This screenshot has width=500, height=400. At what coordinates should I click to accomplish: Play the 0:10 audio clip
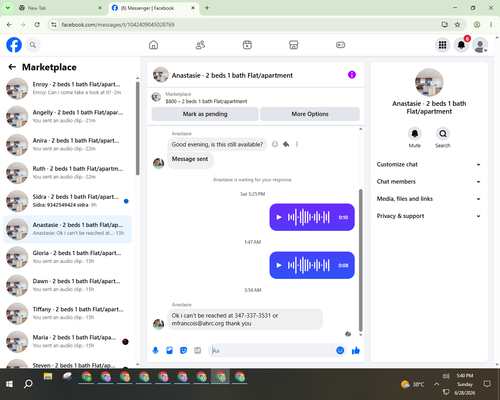coord(279,217)
